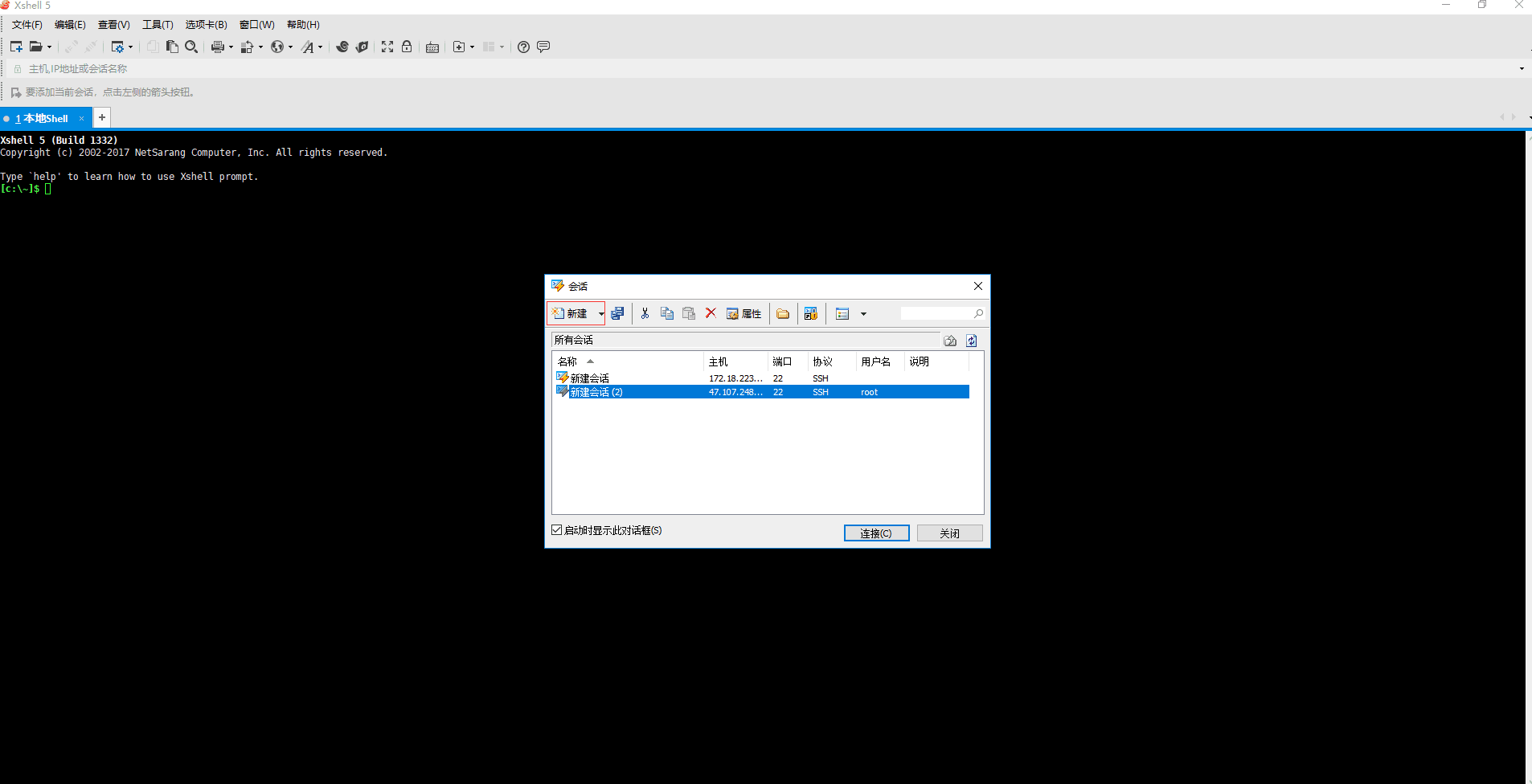Click the up-folder icon beside 所有会话

click(950, 341)
